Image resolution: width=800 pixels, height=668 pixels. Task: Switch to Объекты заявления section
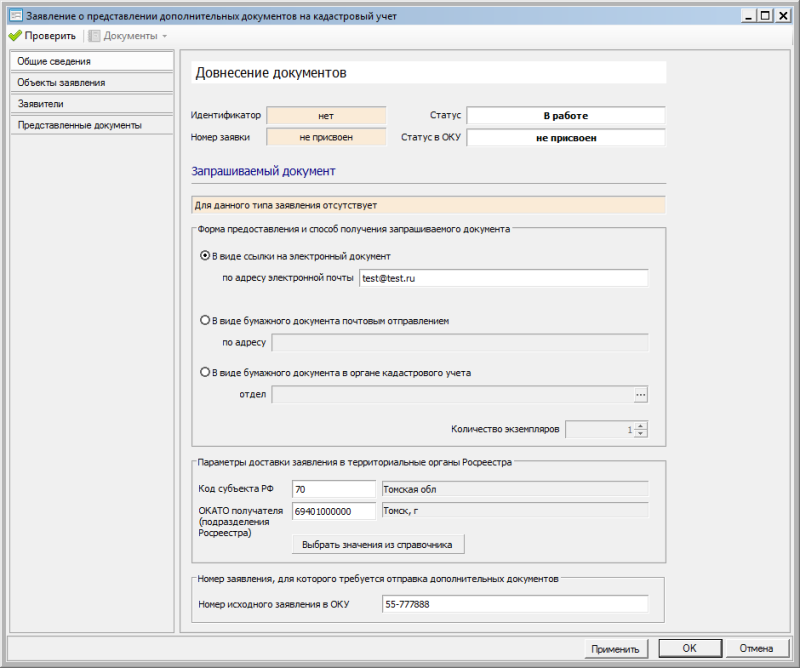point(92,82)
